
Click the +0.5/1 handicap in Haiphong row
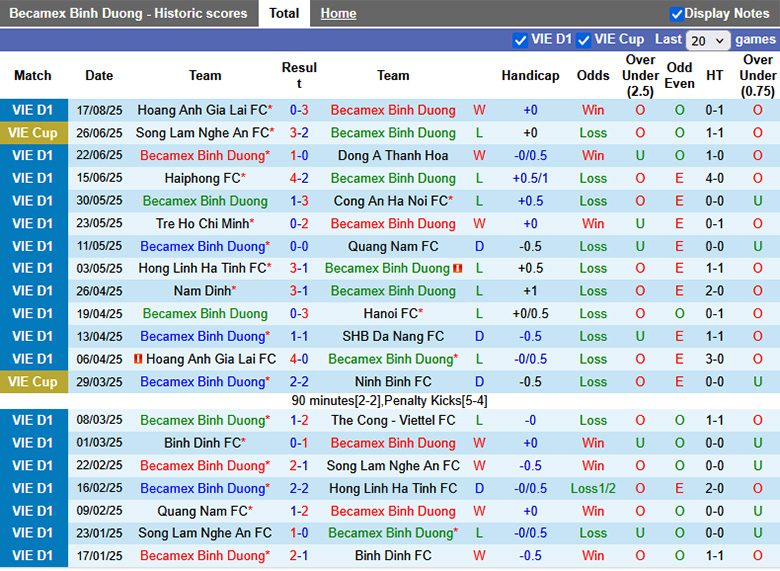pyautogui.click(x=530, y=178)
